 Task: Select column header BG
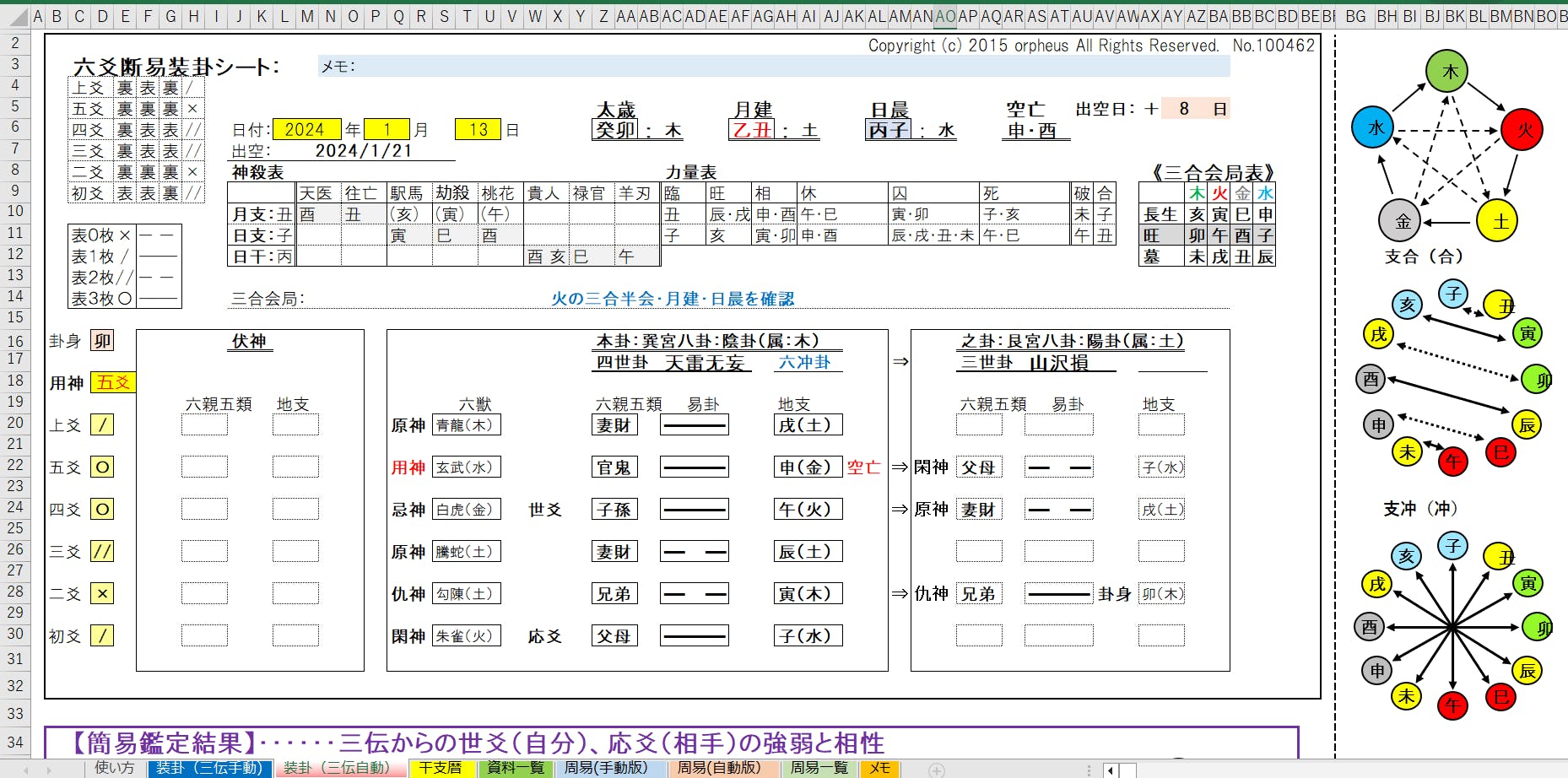[x=1355, y=16]
